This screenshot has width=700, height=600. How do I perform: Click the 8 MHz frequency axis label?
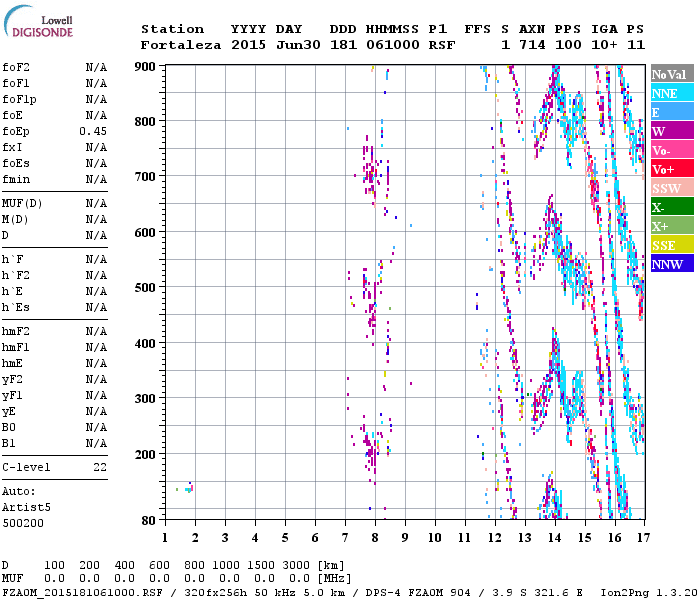(375, 537)
